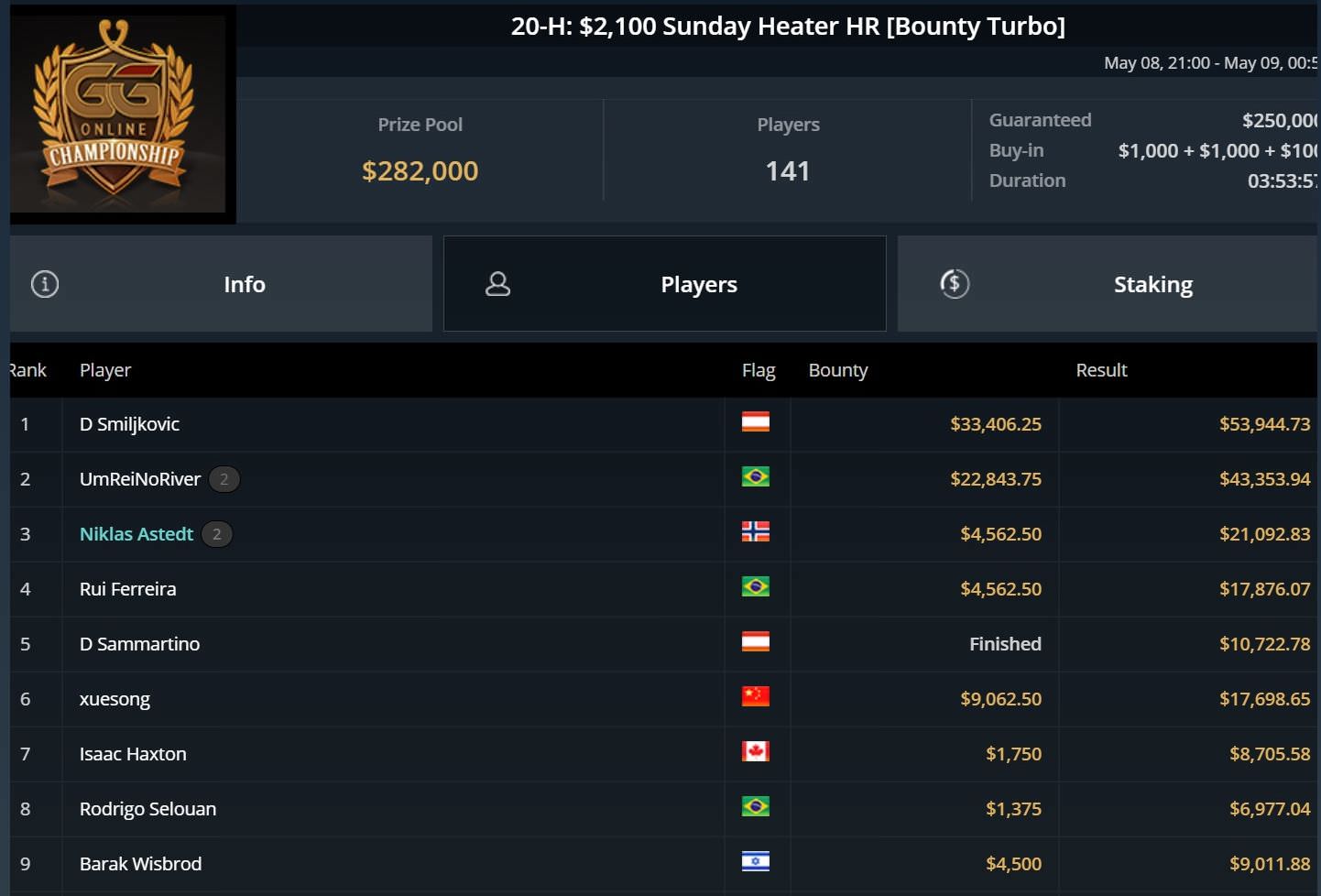
Task: Sort by the Result column header
Action: point(1101,370)
